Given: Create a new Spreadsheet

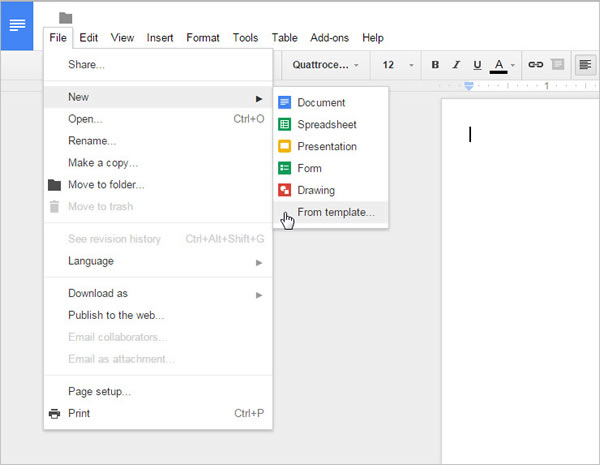Looking at the screenshot, I should [x=331, y=124].
